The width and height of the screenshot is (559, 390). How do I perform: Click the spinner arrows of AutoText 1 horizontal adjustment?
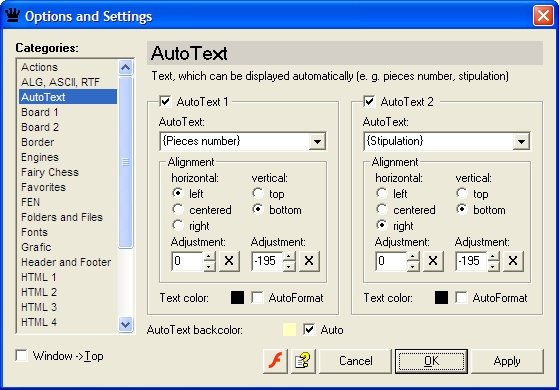click(x=210, y=261)
